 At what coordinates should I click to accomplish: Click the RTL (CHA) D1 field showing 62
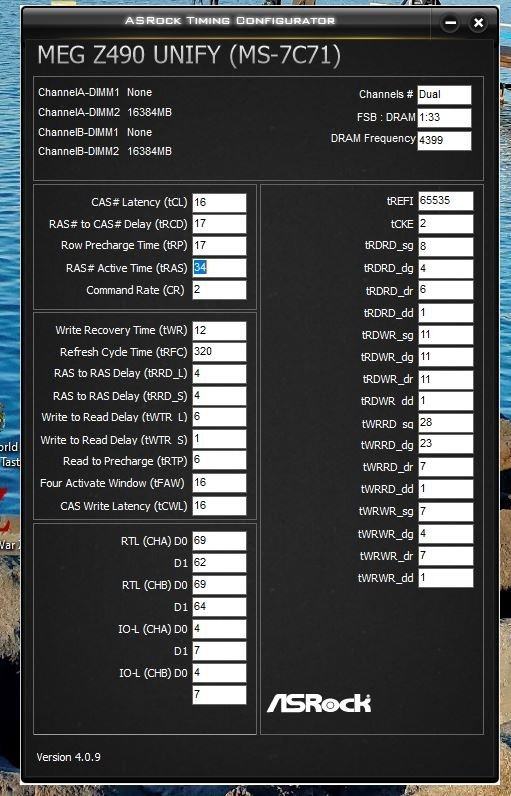point(219,563)
